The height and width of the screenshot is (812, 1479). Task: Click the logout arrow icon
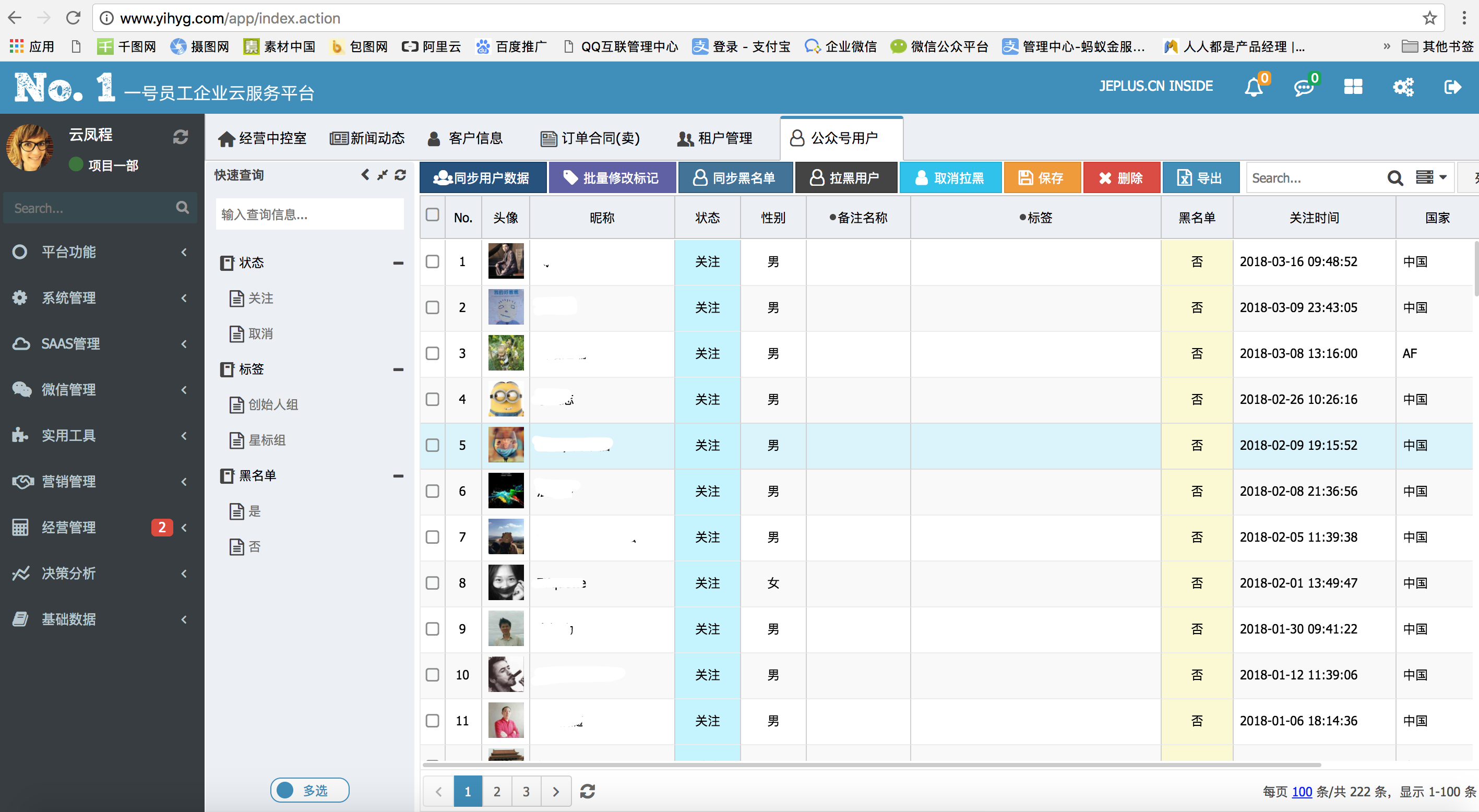[x=1452, y=87]
